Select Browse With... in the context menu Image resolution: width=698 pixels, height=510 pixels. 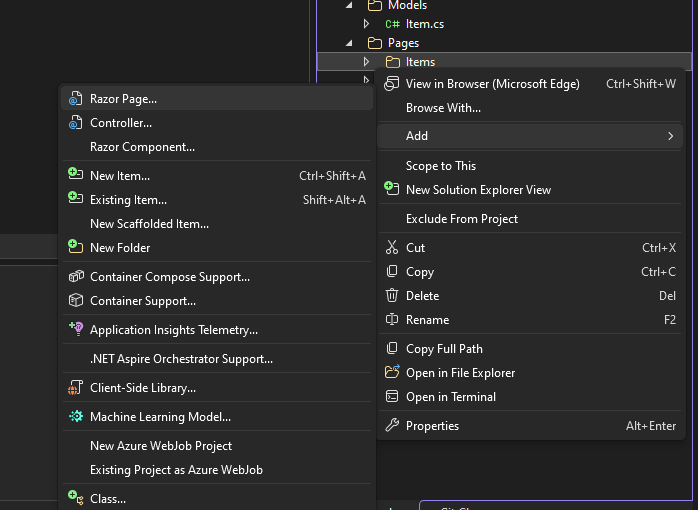[530, 108]
